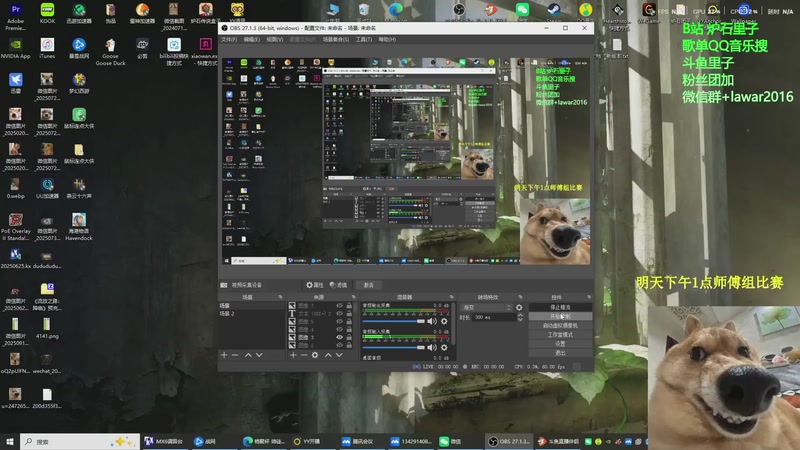The width and height of the screenshot is (800, 450).
Task: Click the Windows taskbar search box
Action: click(x=80, y=441)
